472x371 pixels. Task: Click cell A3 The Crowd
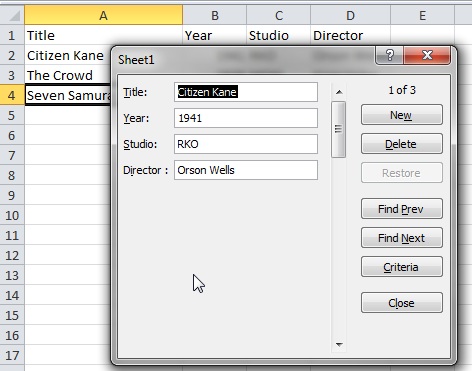(x=68, y=75)
